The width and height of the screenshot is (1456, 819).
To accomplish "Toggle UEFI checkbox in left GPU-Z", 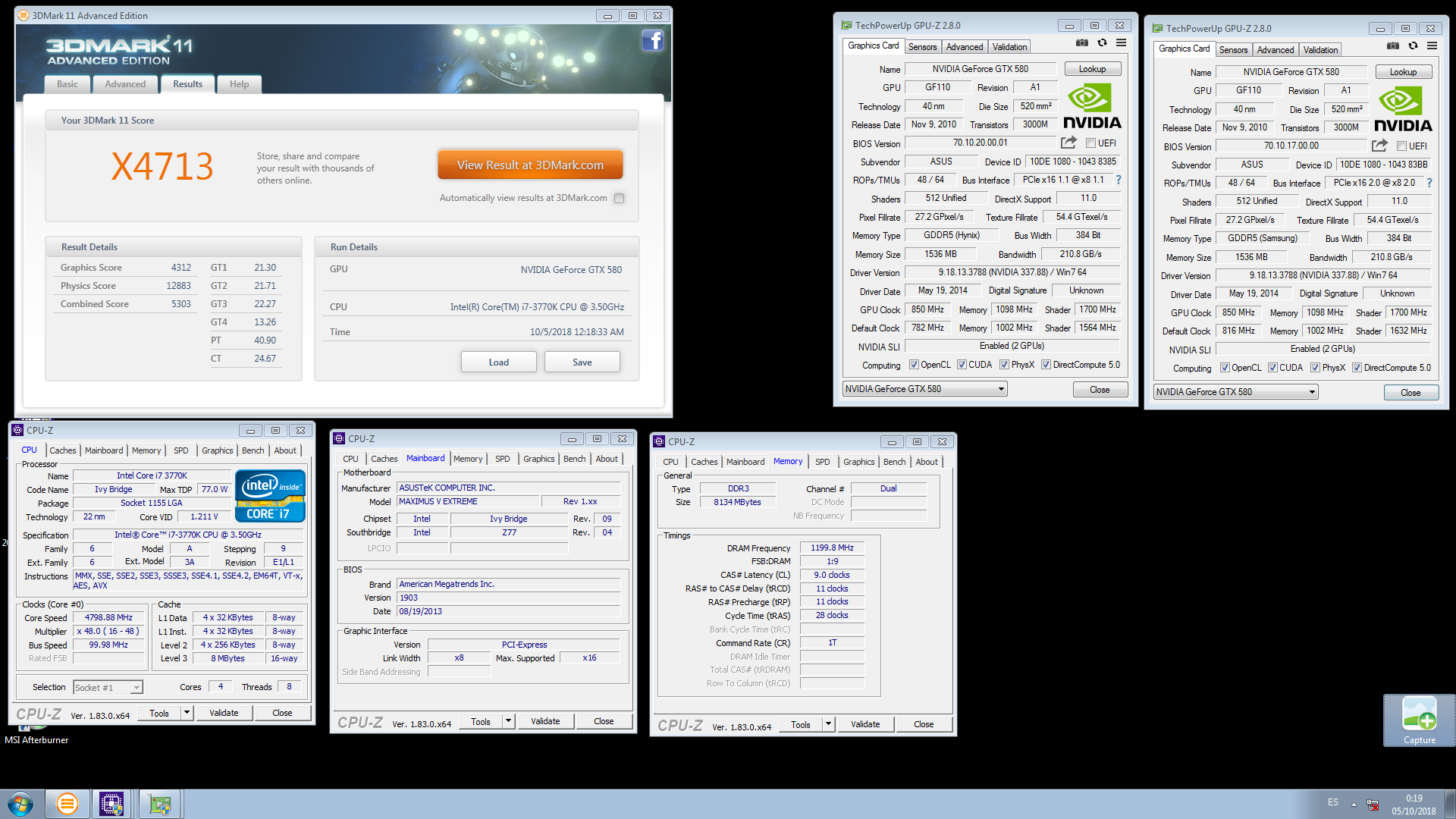I will pyautogui.click(x=1090, y=143).
